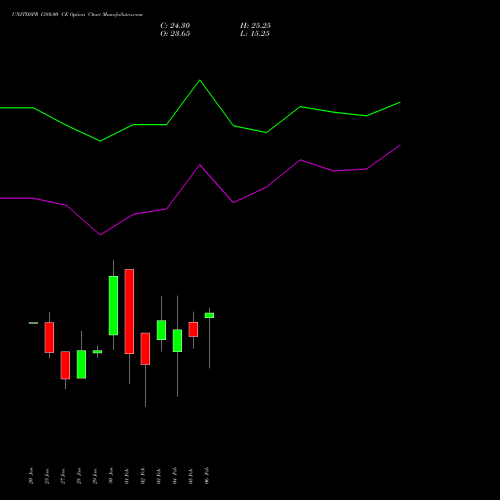
Task: Click the 04 Feb date label
Action: (x=175, y=476)
